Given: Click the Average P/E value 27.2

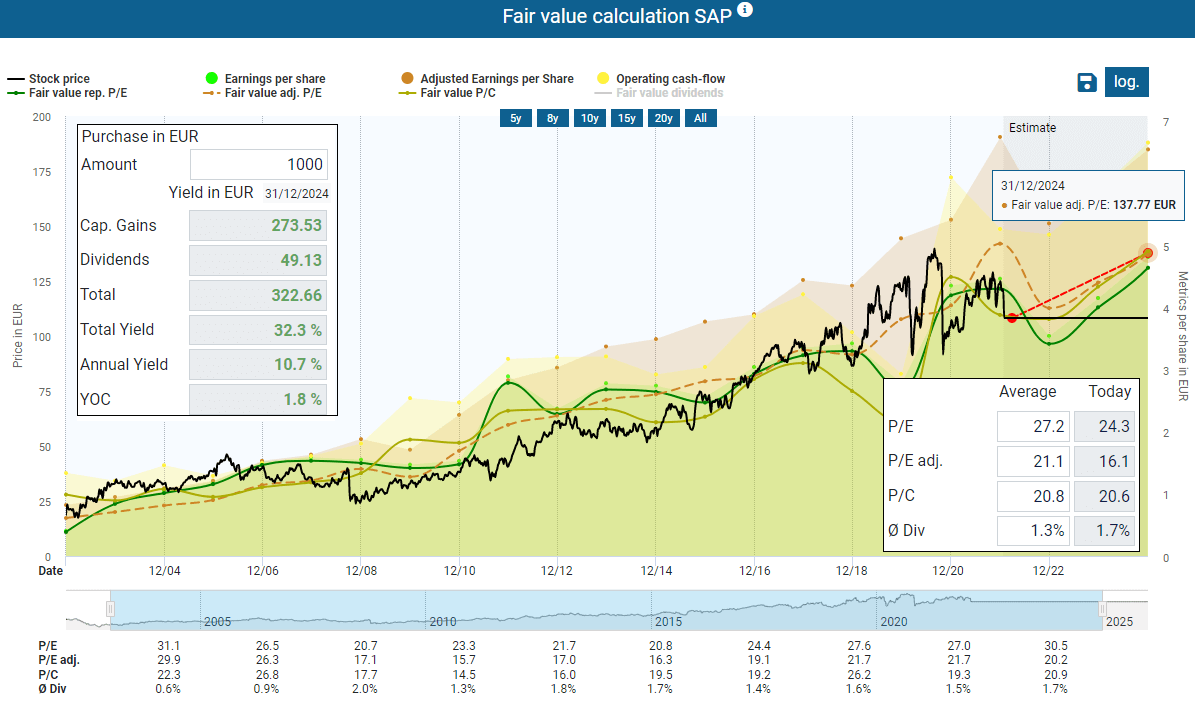Looking at the screenshot, I should coord(1033,427).
